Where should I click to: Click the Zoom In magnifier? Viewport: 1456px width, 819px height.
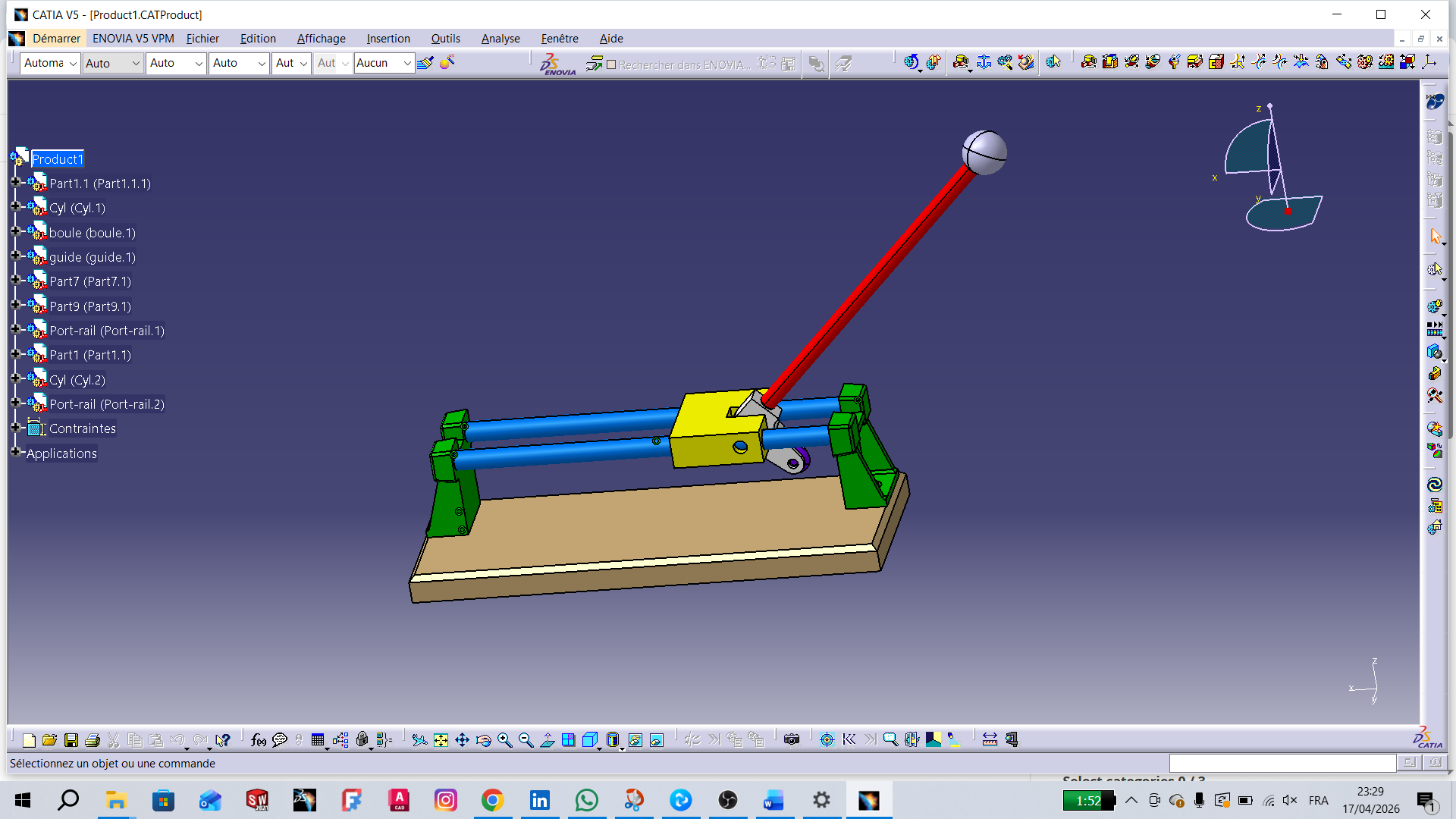click(504, 740)
